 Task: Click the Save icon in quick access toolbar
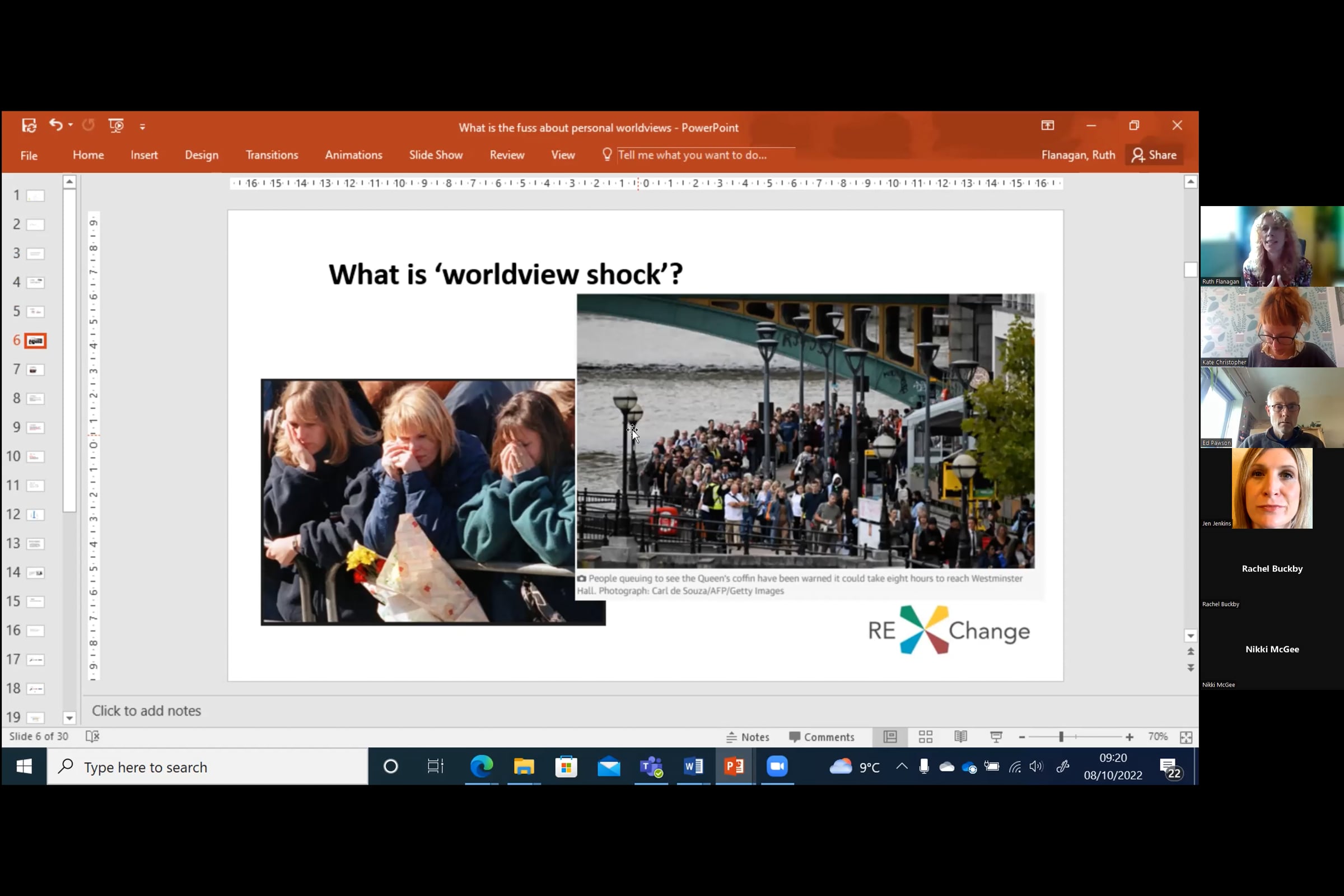coord(29,125)
